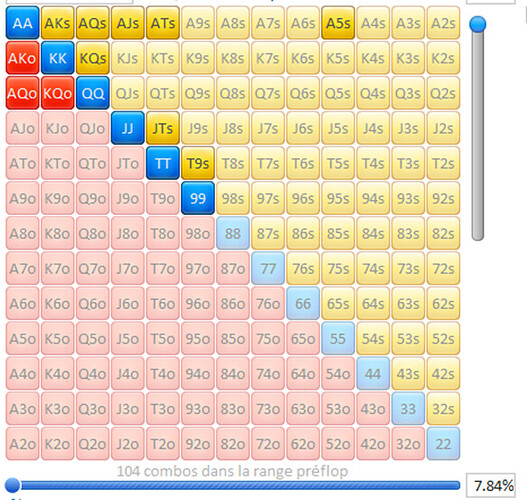Toggle the KQo hand cell
Image resolution: width=527 pixels, height=500 pixels.
coord(57,93)
